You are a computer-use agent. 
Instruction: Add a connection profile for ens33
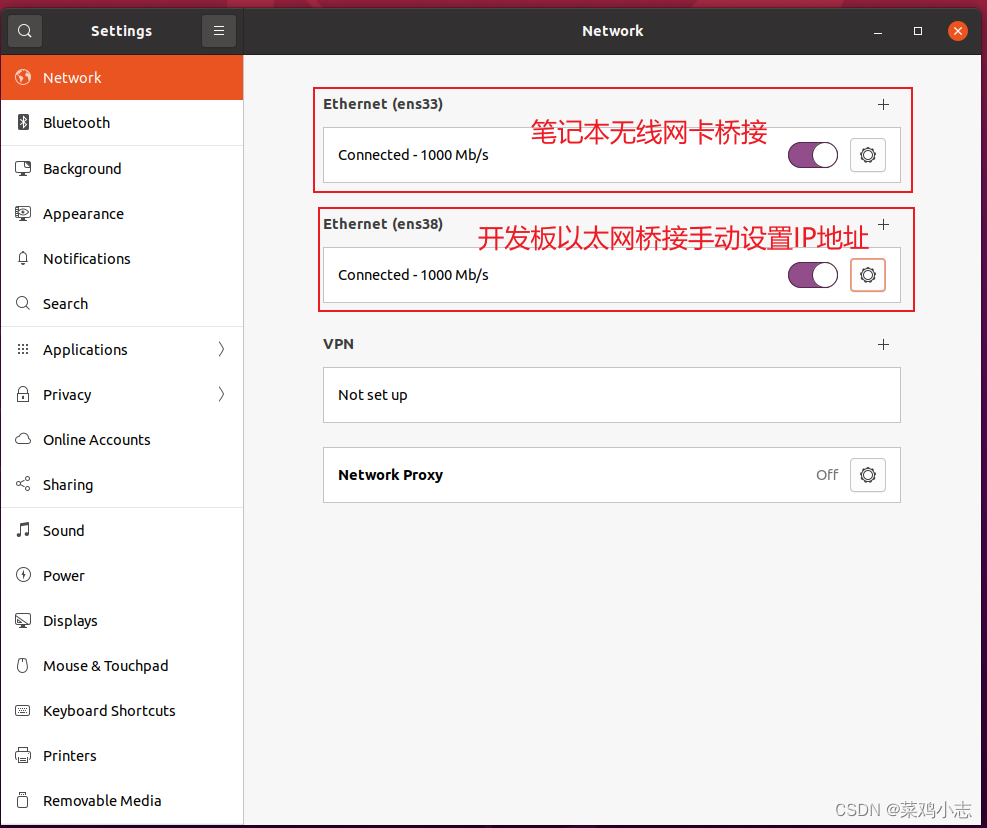pyautogui.click(x=883, y=105)
